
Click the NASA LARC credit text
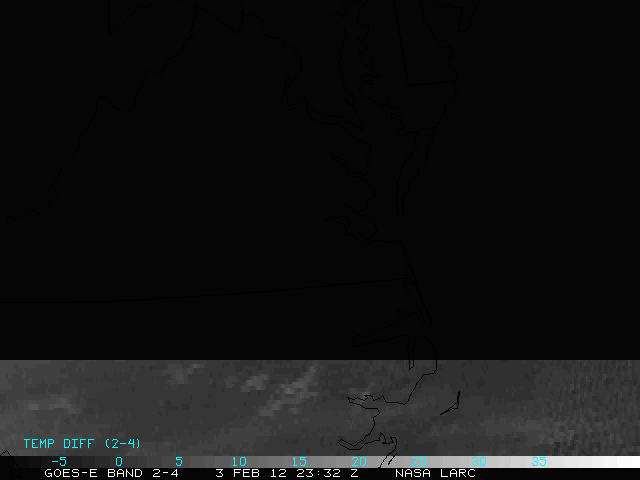point(435,473)
